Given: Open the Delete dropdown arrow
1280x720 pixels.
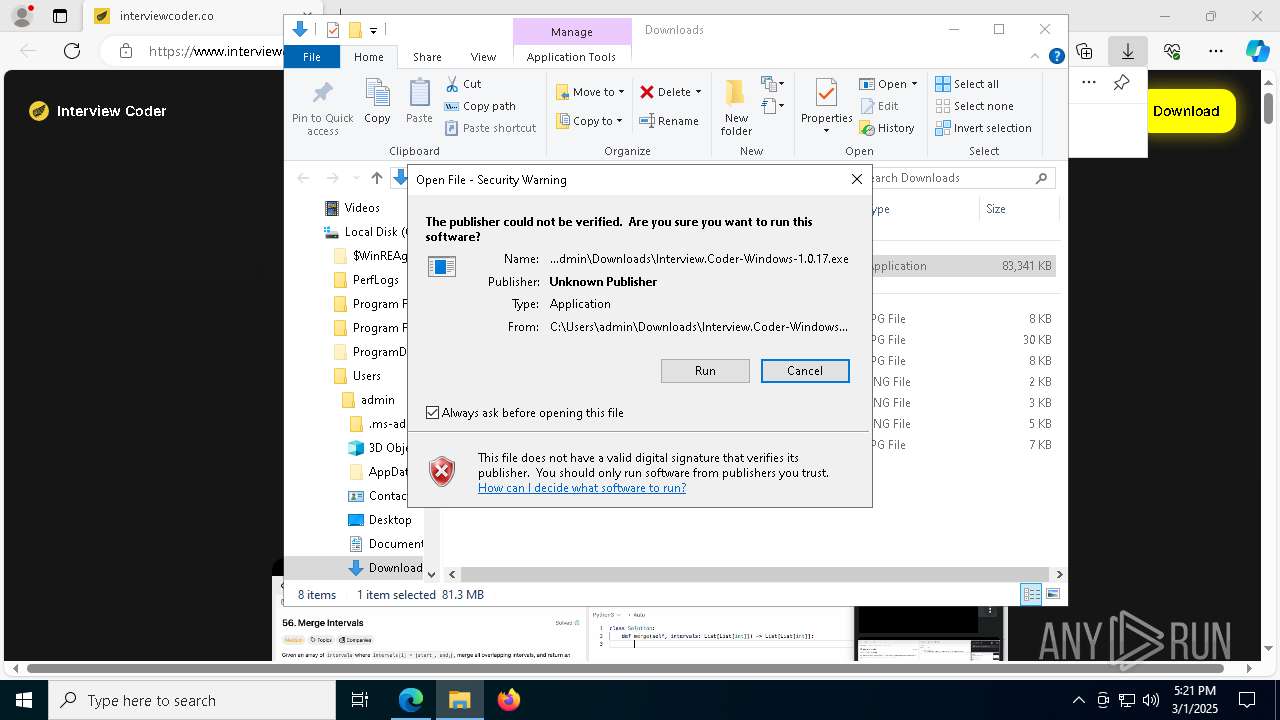Looking at the screenshot, I should [x=698, y=92].
